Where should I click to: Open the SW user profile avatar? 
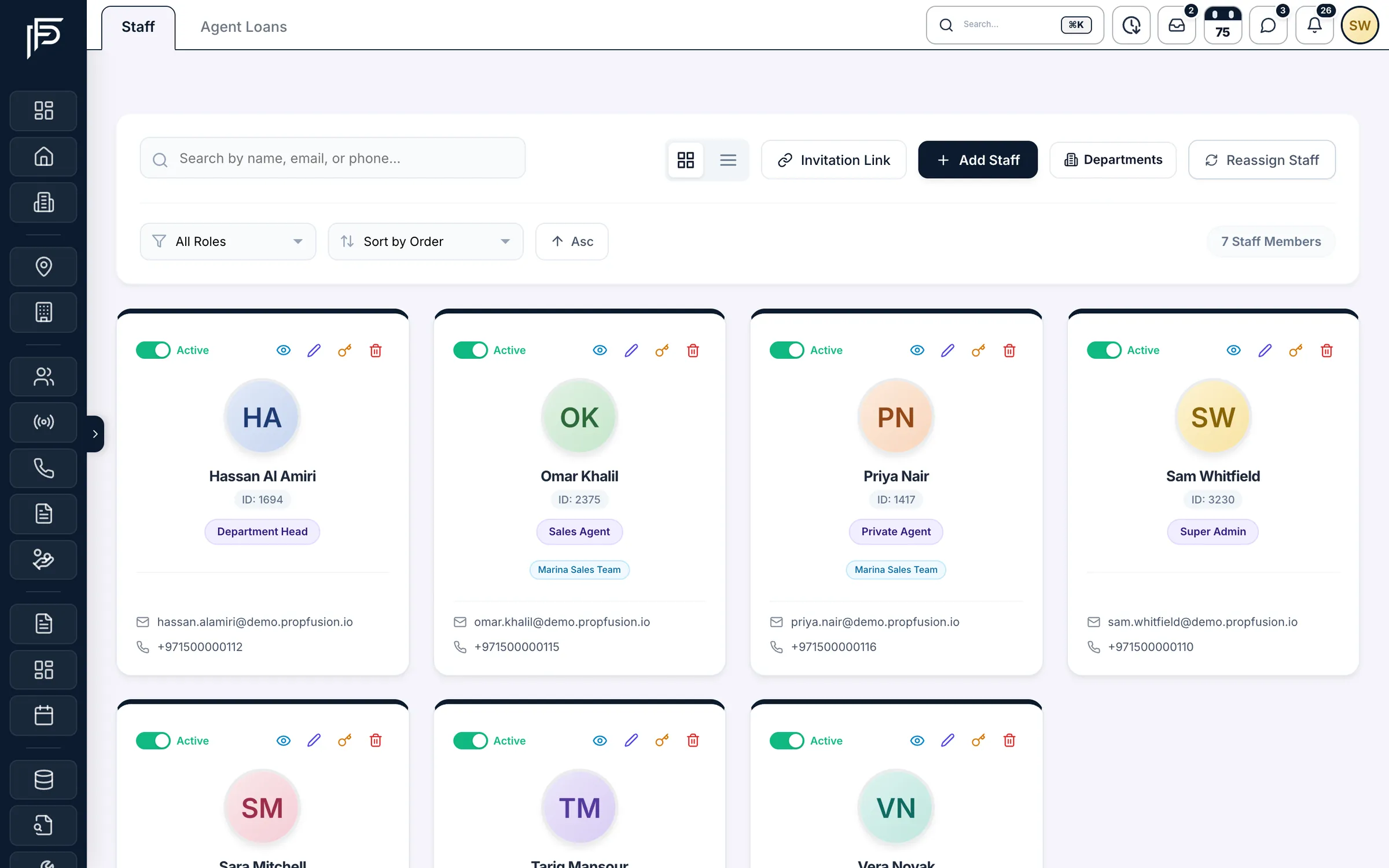click(1360, 25)
